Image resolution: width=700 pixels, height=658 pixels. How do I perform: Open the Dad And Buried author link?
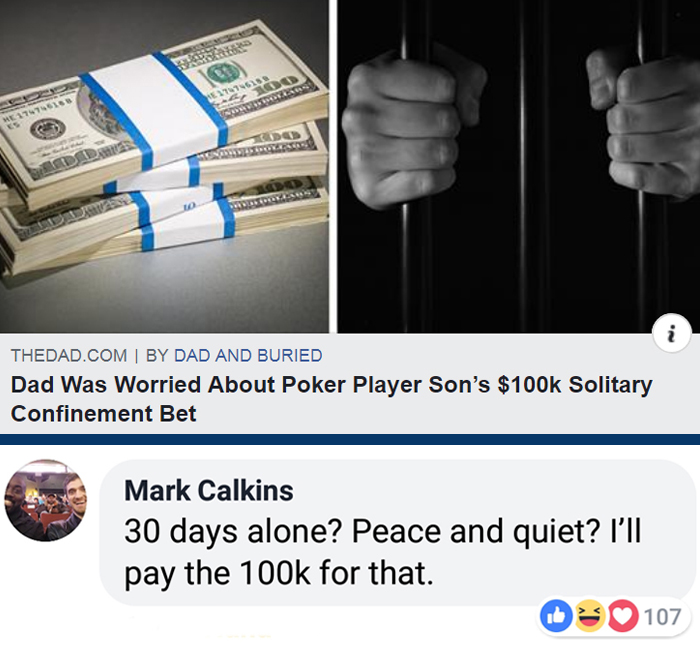[248, 355]
